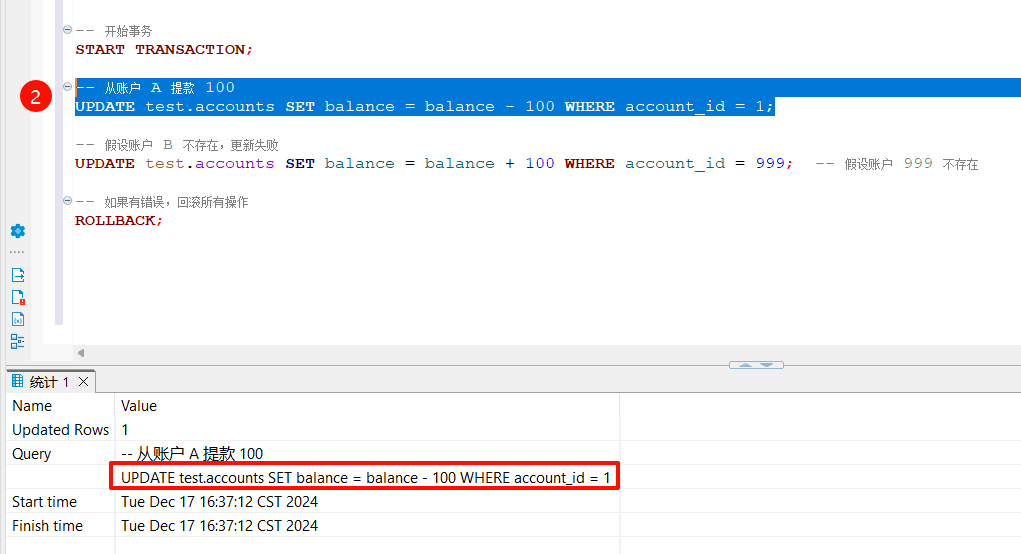Open the SQL editor settings gear
Screen dimensions: 1021x554
click(17, 231)
